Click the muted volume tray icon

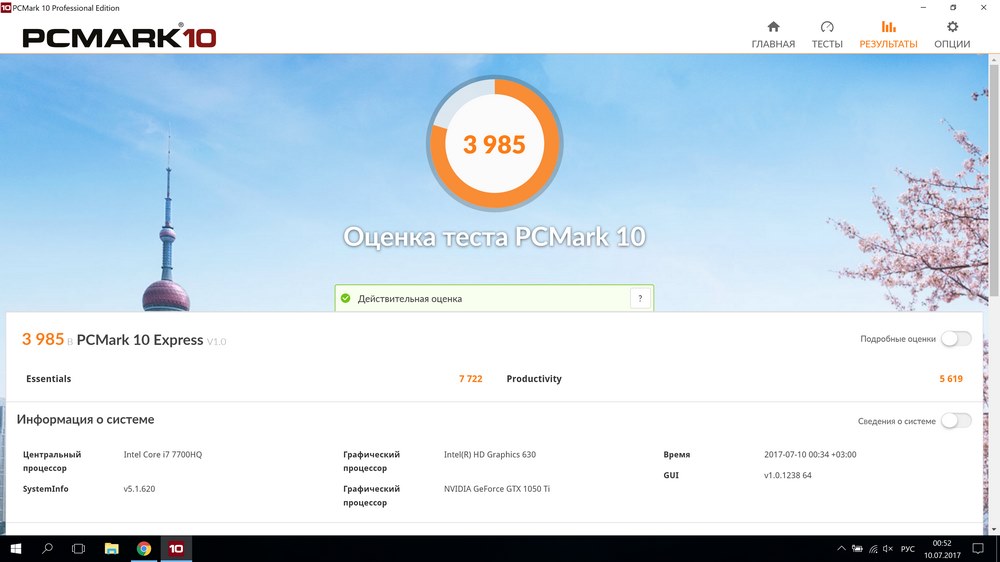[888, 549]
